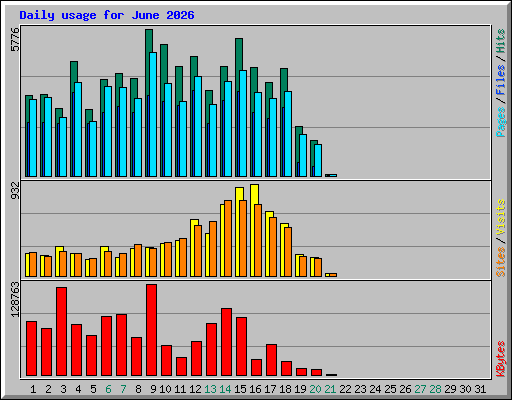Click the red KBytes bar for day 1
512x400 pixels.
[x=31, y=349]
